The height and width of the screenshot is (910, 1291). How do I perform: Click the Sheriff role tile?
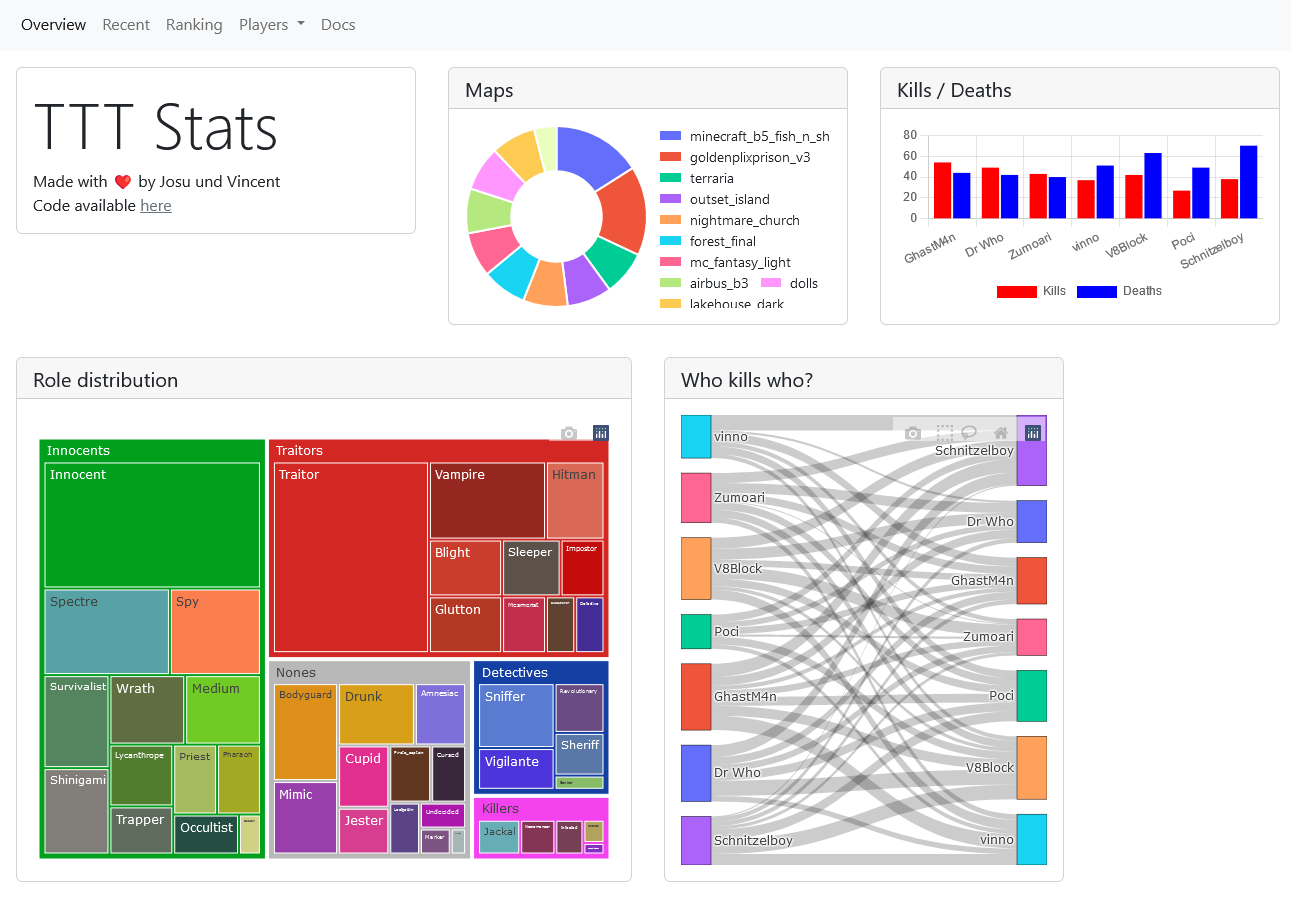click(580, 755)
